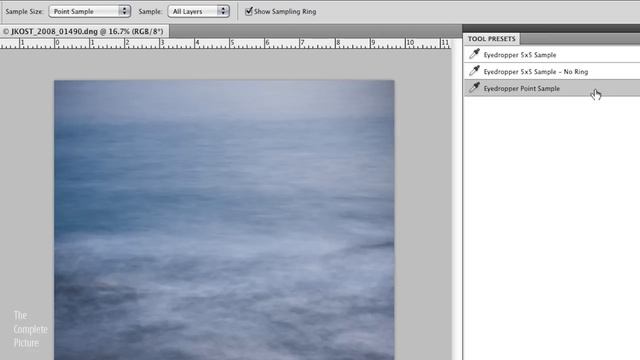Select Eyedropper Point Sample preset label

click(x=522, y=88)
